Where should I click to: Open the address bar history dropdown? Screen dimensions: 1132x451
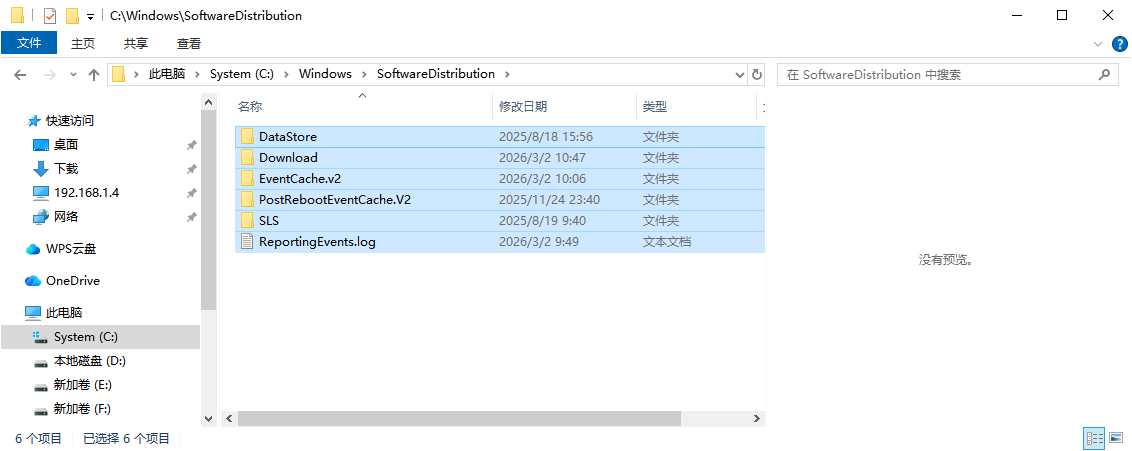739,74
